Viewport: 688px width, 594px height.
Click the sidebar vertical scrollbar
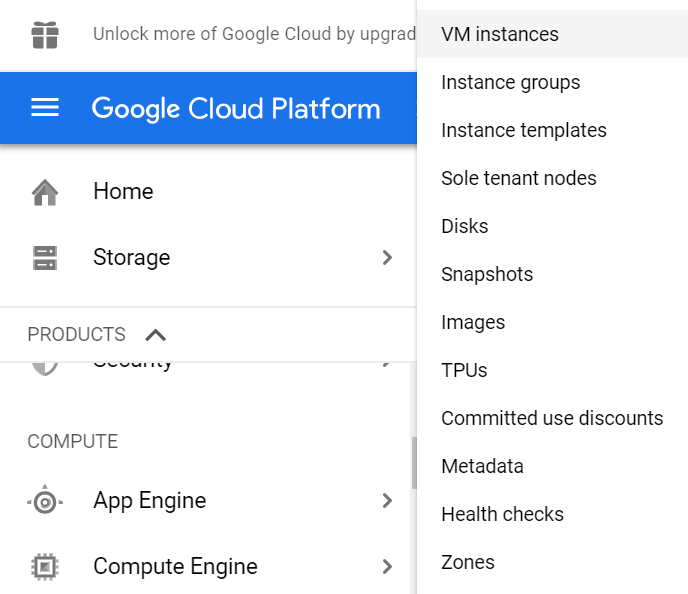[413, 463]
